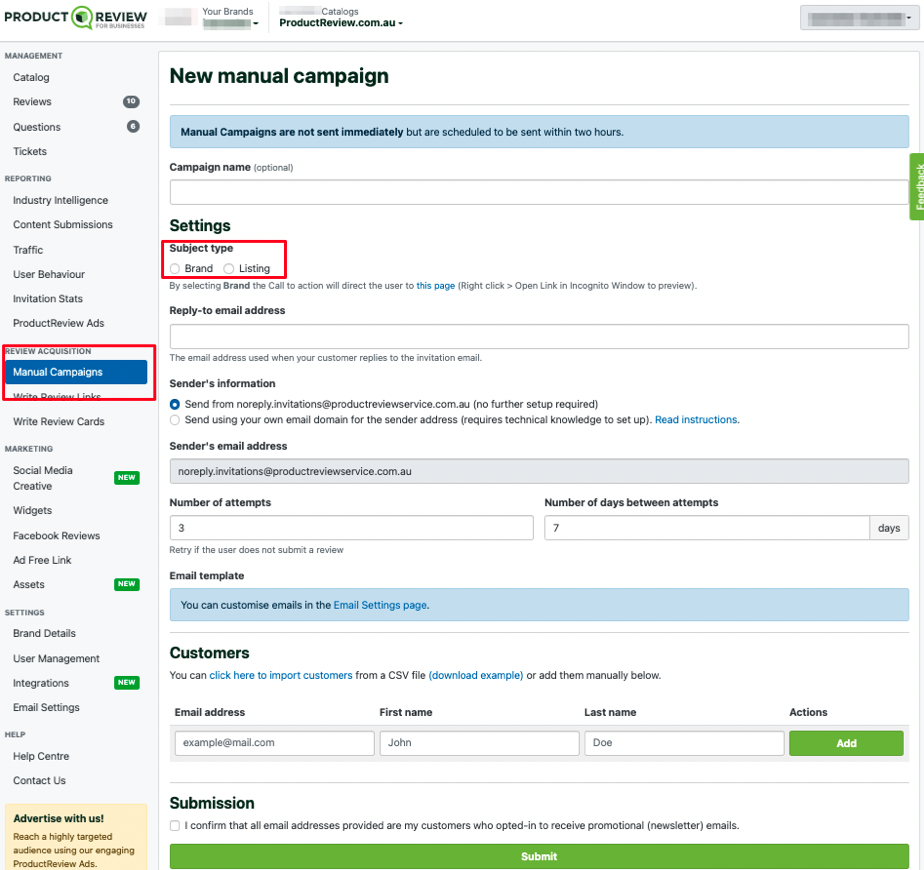Open Assets in the Marketing section

[29, 585]
